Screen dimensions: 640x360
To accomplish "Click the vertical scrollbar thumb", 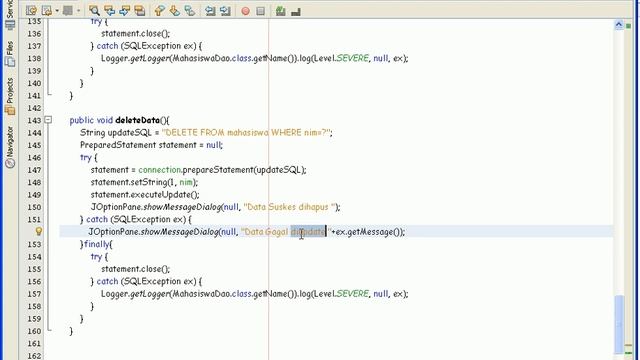I will point(619,324).
